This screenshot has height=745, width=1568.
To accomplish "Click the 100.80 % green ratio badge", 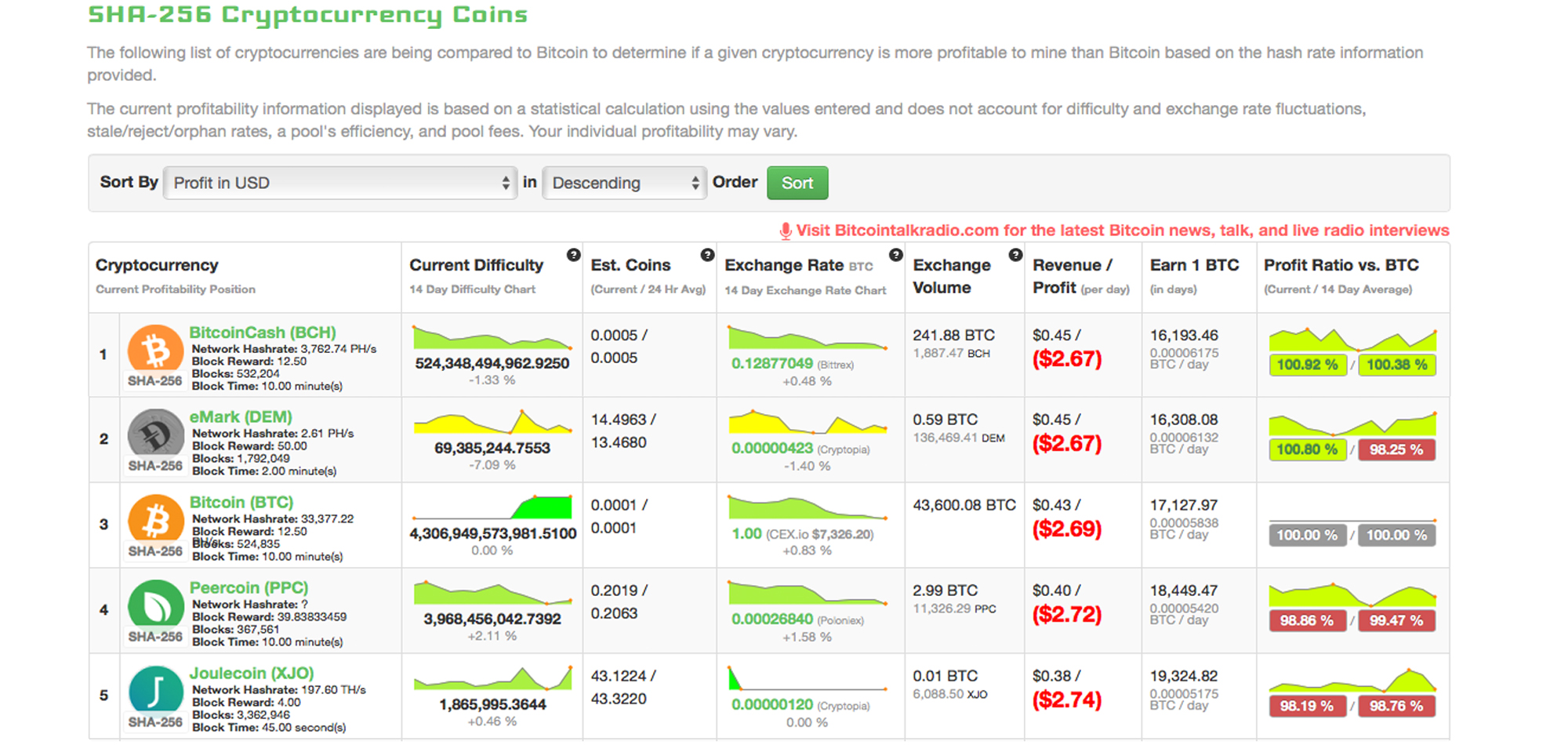I will tap(1308, 449).
